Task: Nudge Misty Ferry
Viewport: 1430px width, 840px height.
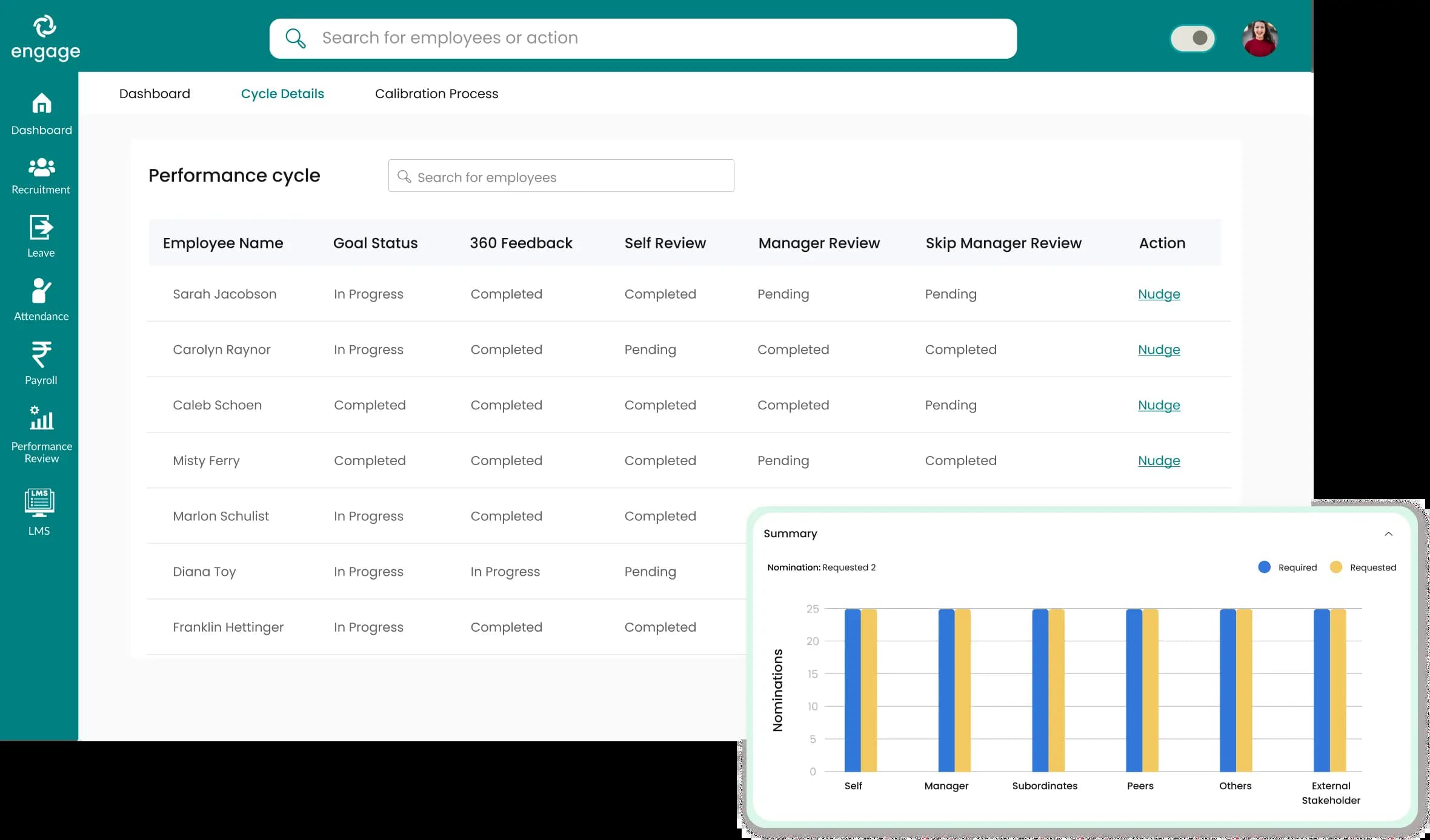Action: point(1158,460)
